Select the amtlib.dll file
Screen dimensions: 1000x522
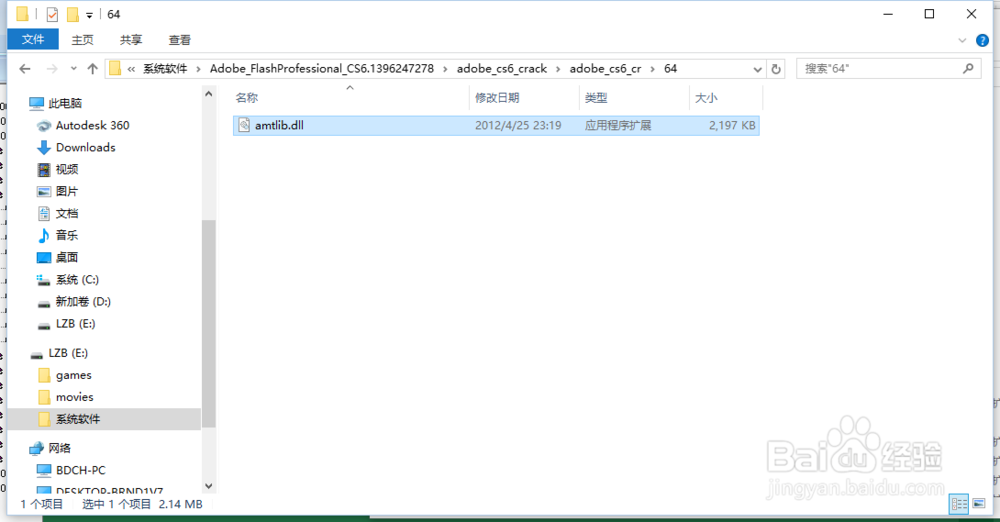tap(496, 126)
